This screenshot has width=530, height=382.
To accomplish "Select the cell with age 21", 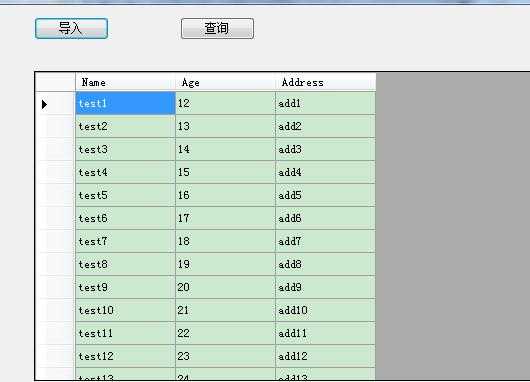I will [225, 310].
